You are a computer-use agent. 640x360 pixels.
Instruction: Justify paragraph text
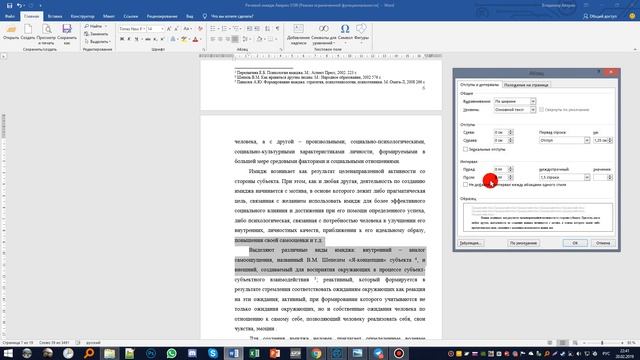click(235, 39)
